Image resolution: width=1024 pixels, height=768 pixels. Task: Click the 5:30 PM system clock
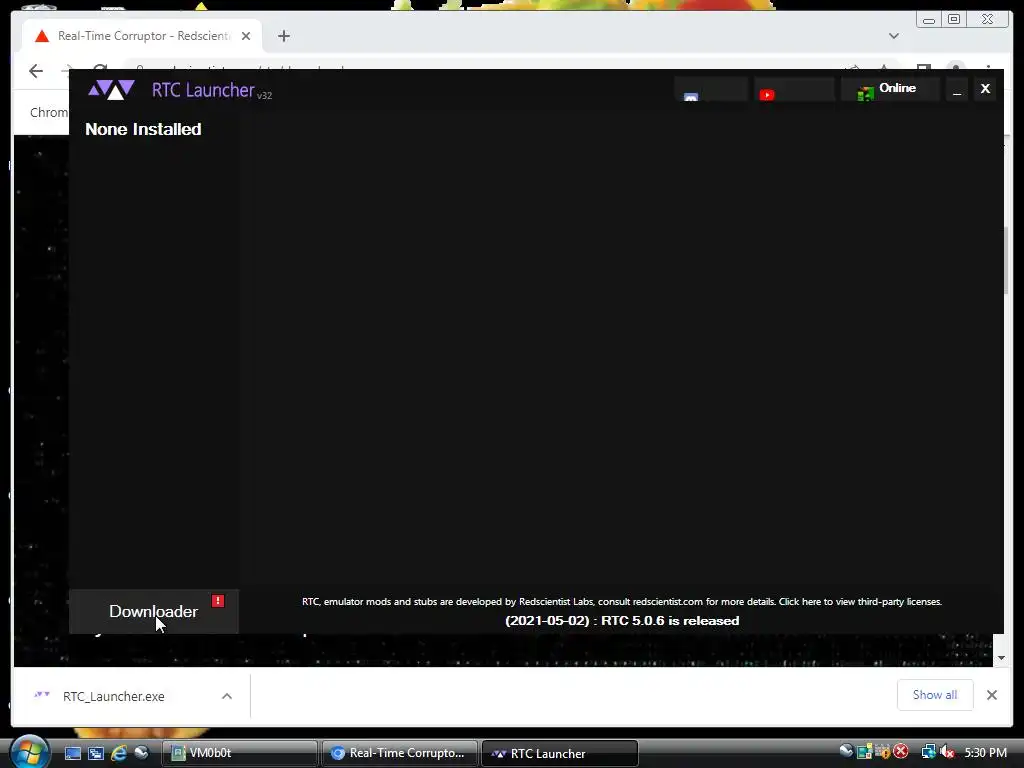point(985,752)
